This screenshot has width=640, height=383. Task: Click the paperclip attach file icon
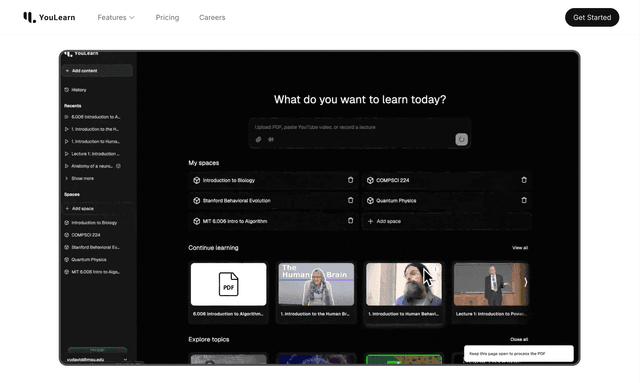pos(258,139)
